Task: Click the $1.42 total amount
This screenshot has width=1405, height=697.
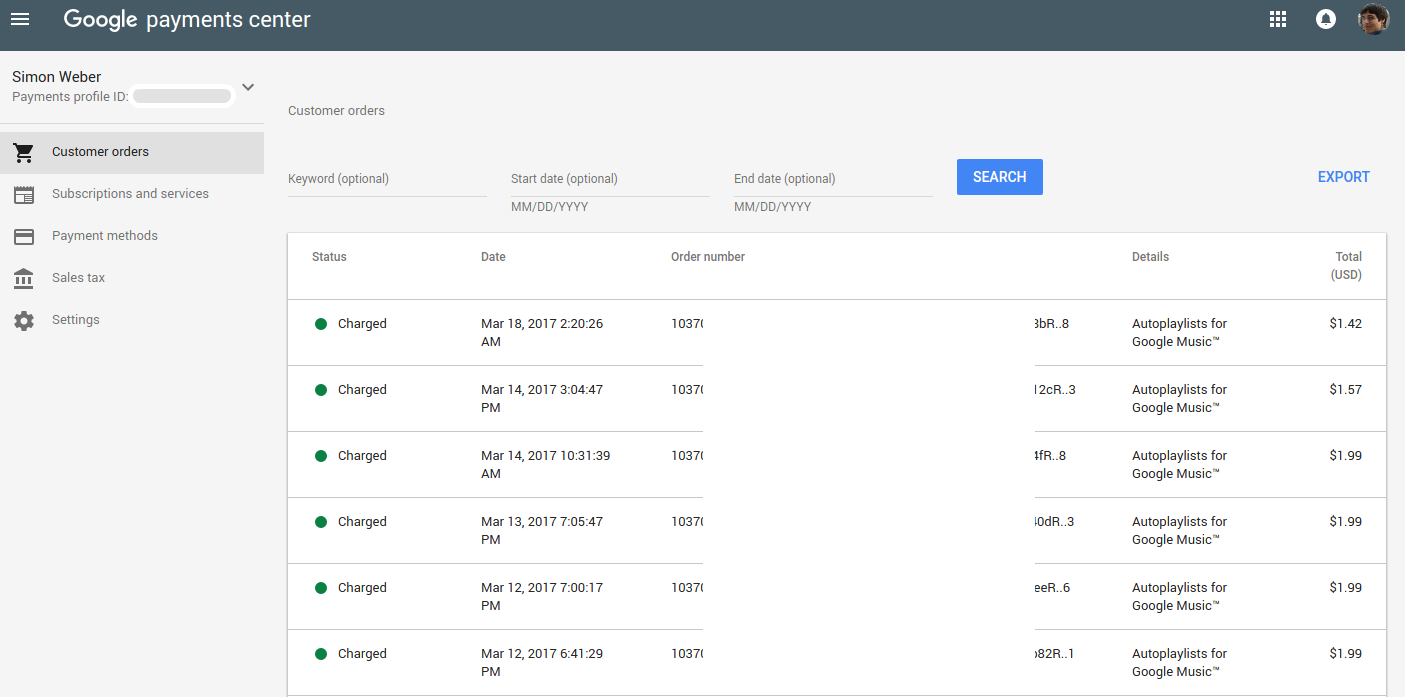Action: [x=1345, y=324]
